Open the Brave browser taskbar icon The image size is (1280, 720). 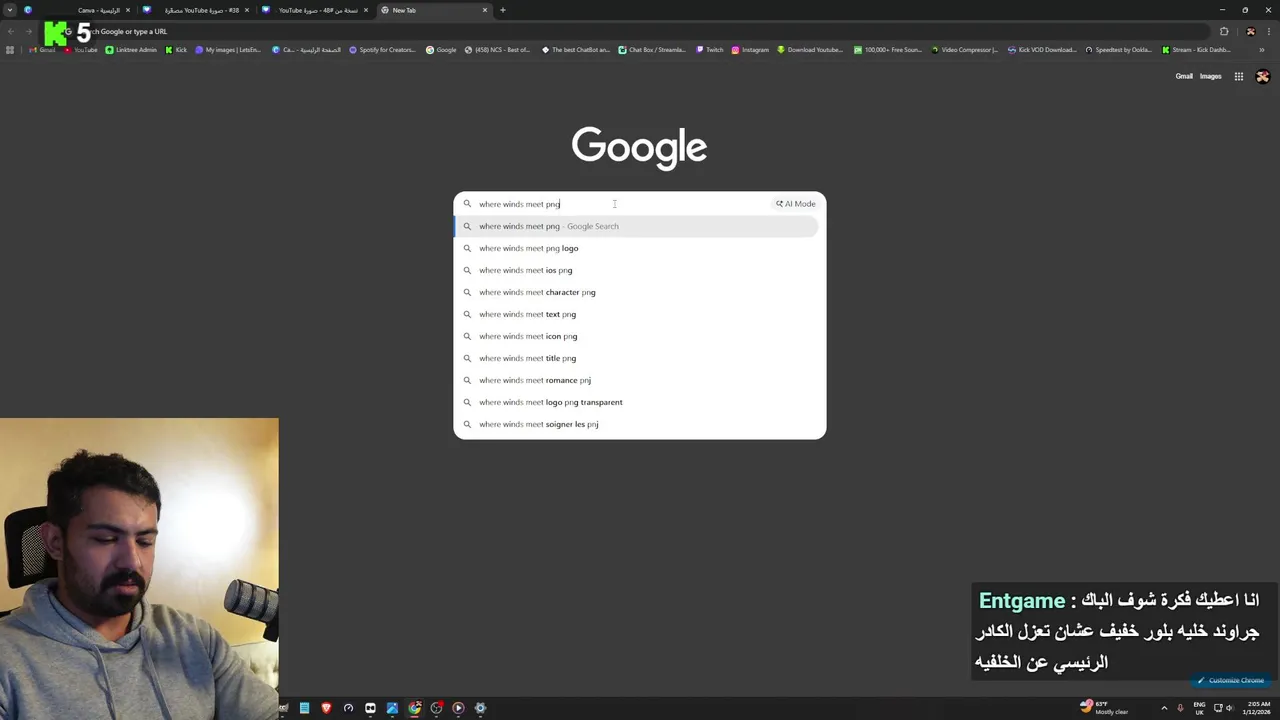[x=326, y=708]
